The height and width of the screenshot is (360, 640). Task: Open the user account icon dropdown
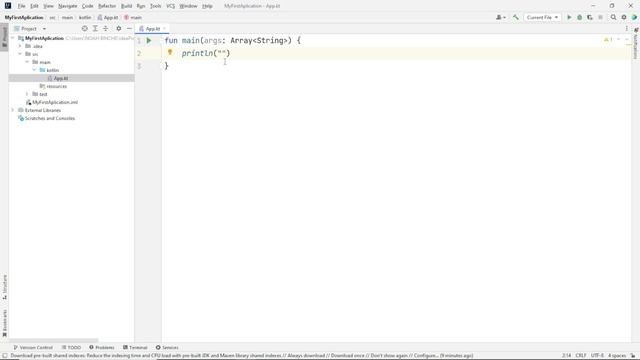click(x=501, y=18)
